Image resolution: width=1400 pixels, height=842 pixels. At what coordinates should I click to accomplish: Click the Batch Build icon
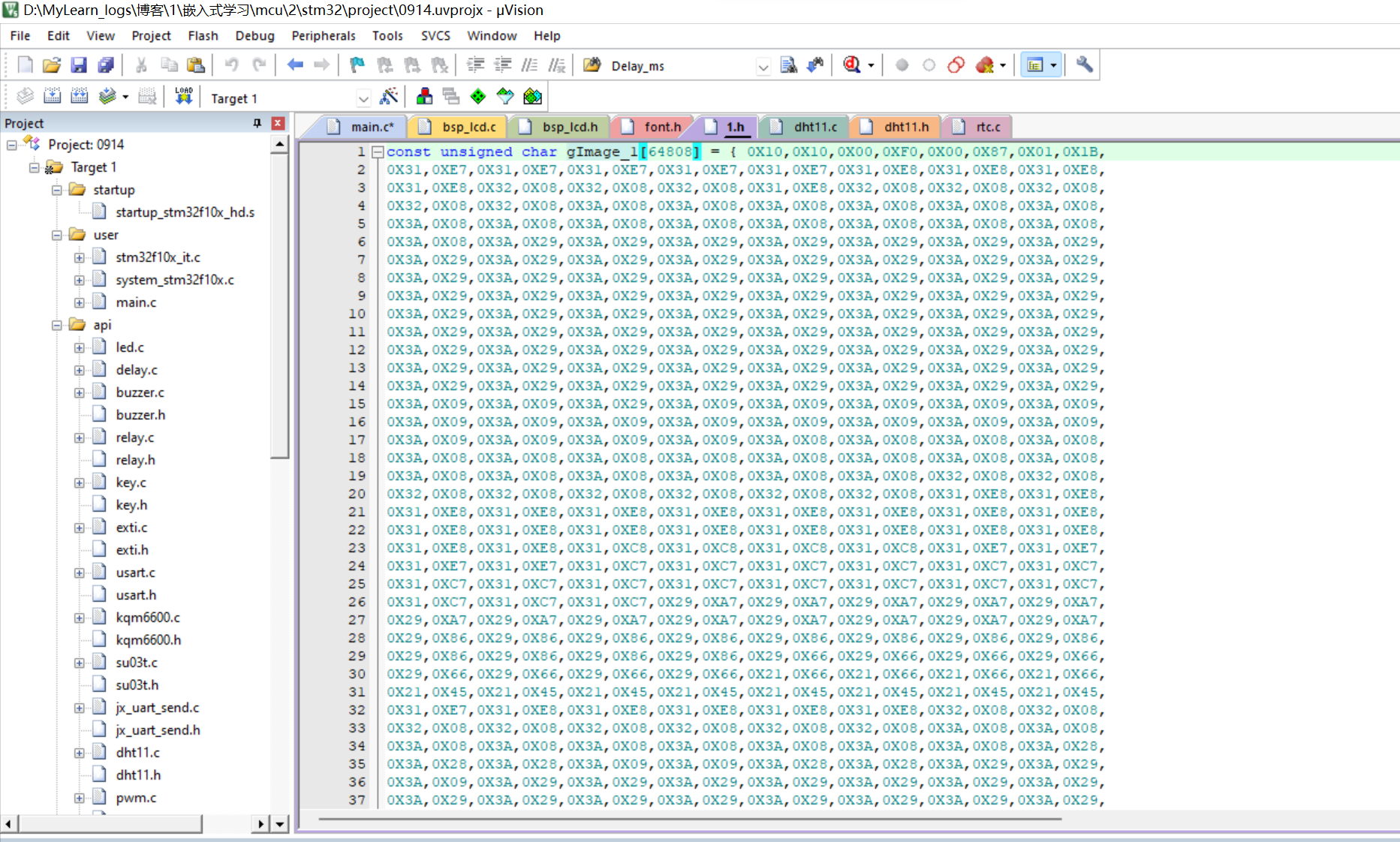click(107, 96)
